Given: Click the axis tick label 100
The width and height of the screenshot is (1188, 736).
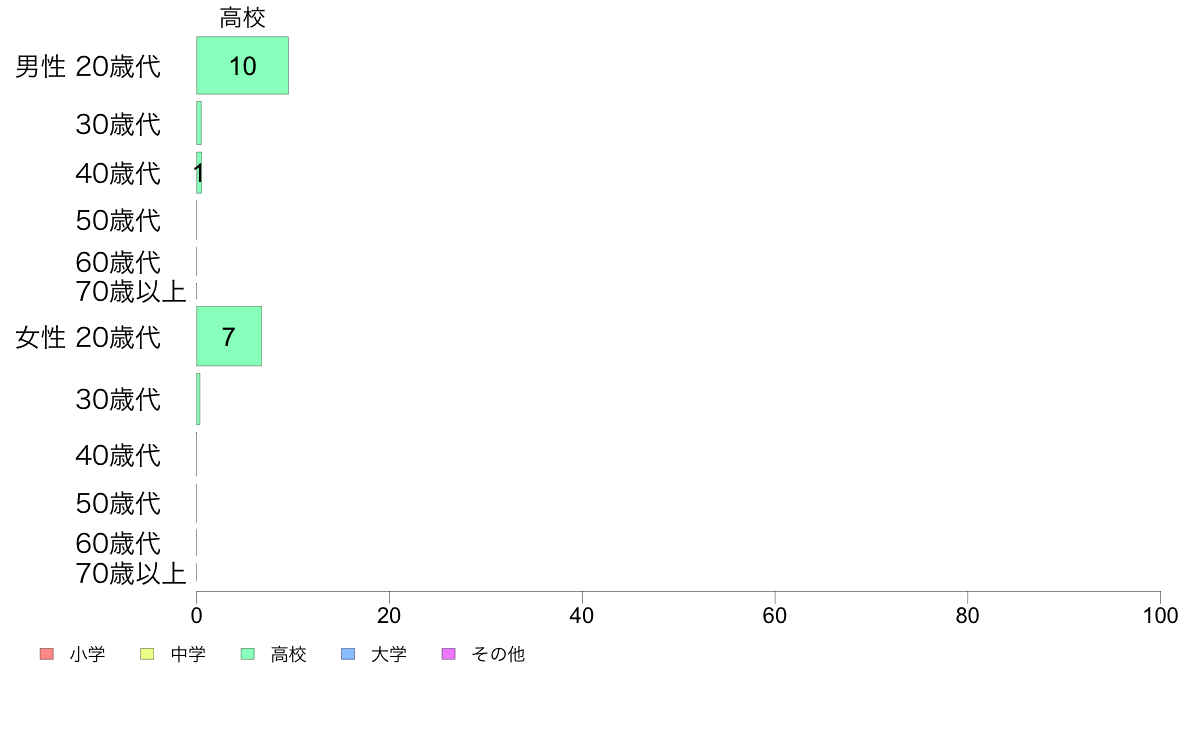Looking at the screenshot, I should point(1160,615).
